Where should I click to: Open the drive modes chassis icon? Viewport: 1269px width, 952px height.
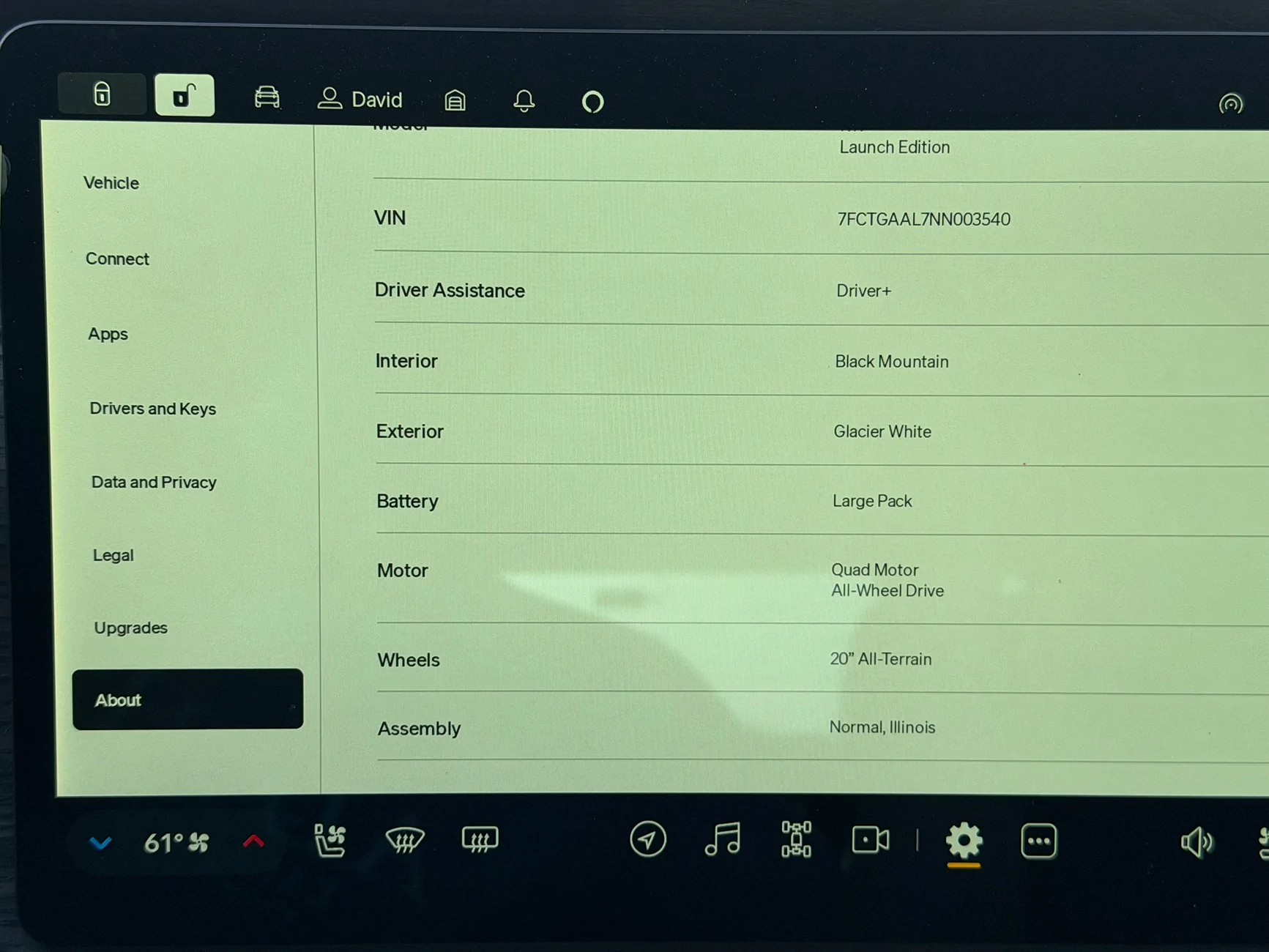796,839
